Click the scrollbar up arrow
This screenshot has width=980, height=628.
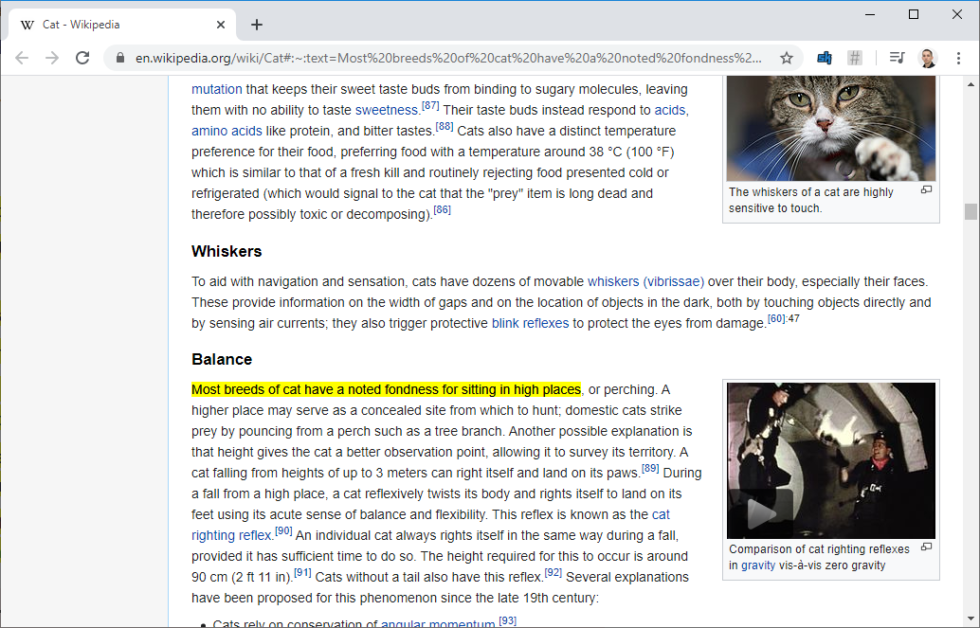(x=971, y=84)
